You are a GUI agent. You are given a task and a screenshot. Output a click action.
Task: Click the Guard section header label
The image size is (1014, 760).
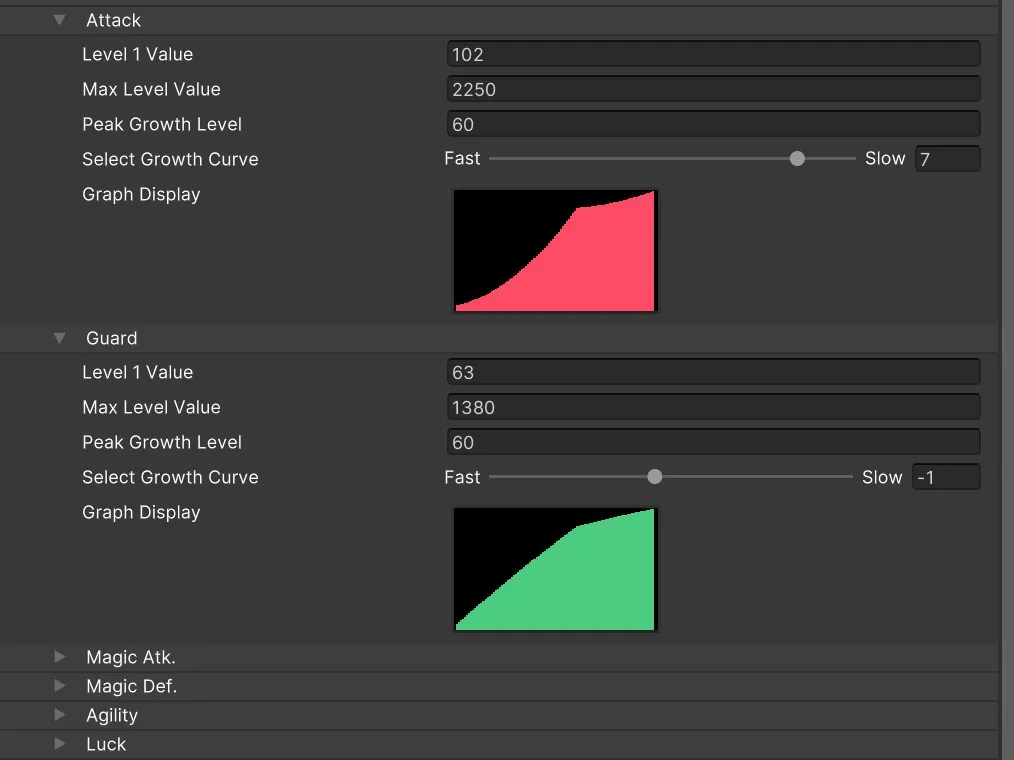pos(111,338)
